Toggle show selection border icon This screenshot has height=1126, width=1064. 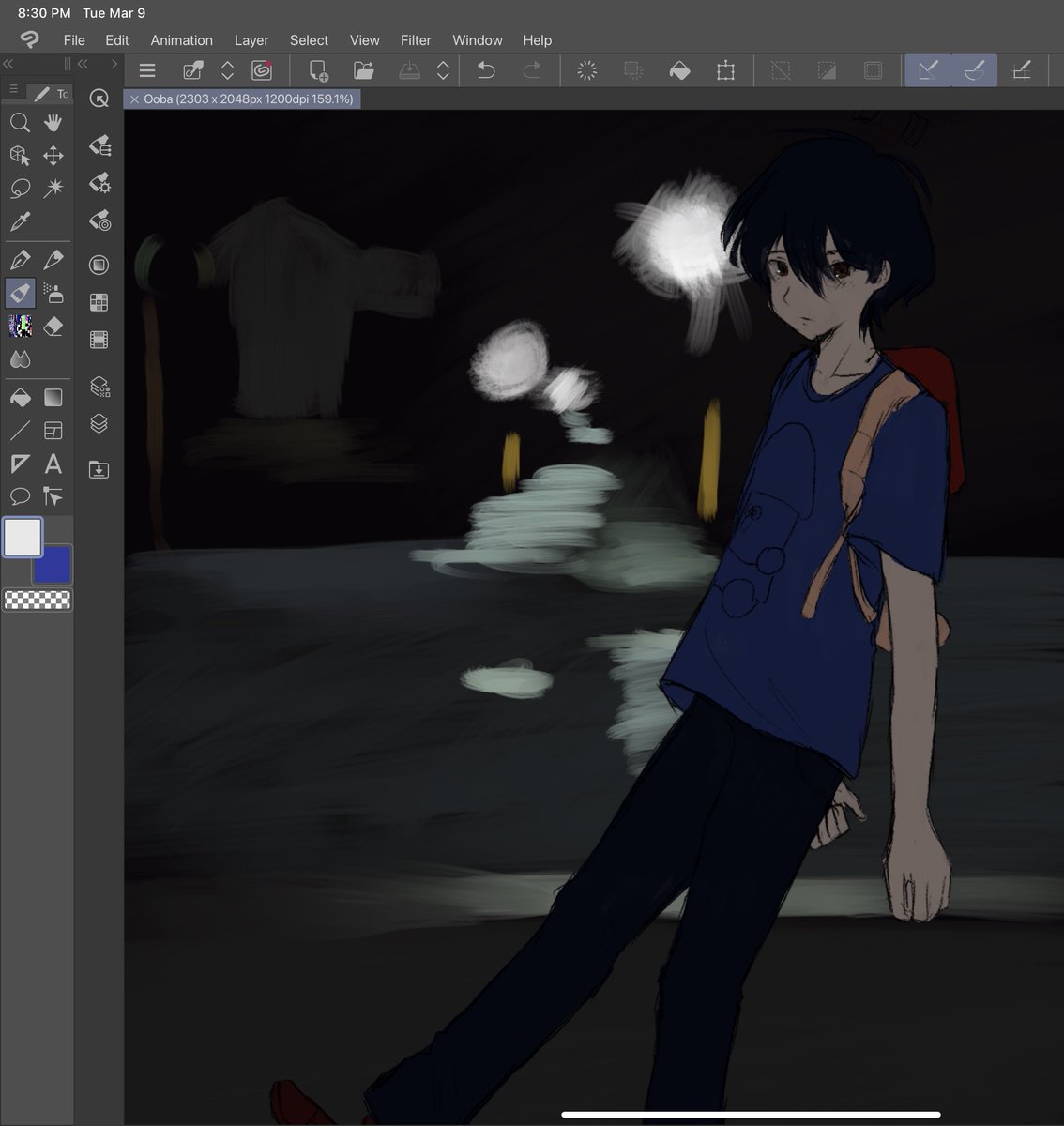[x=873, y=70]
